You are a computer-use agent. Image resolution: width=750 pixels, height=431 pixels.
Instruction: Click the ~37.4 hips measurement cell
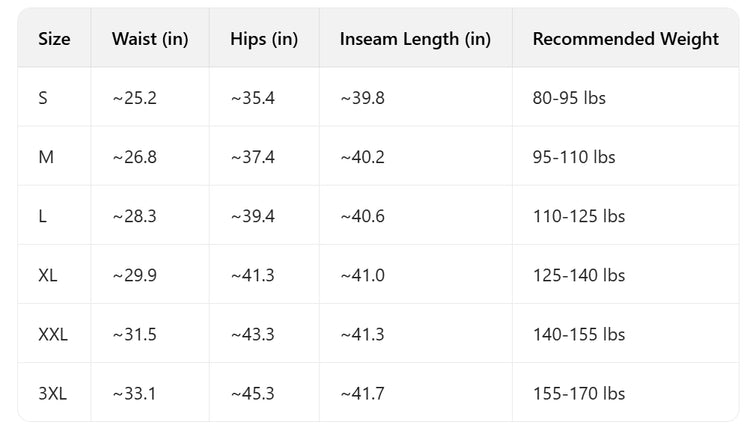click(252, 157)
